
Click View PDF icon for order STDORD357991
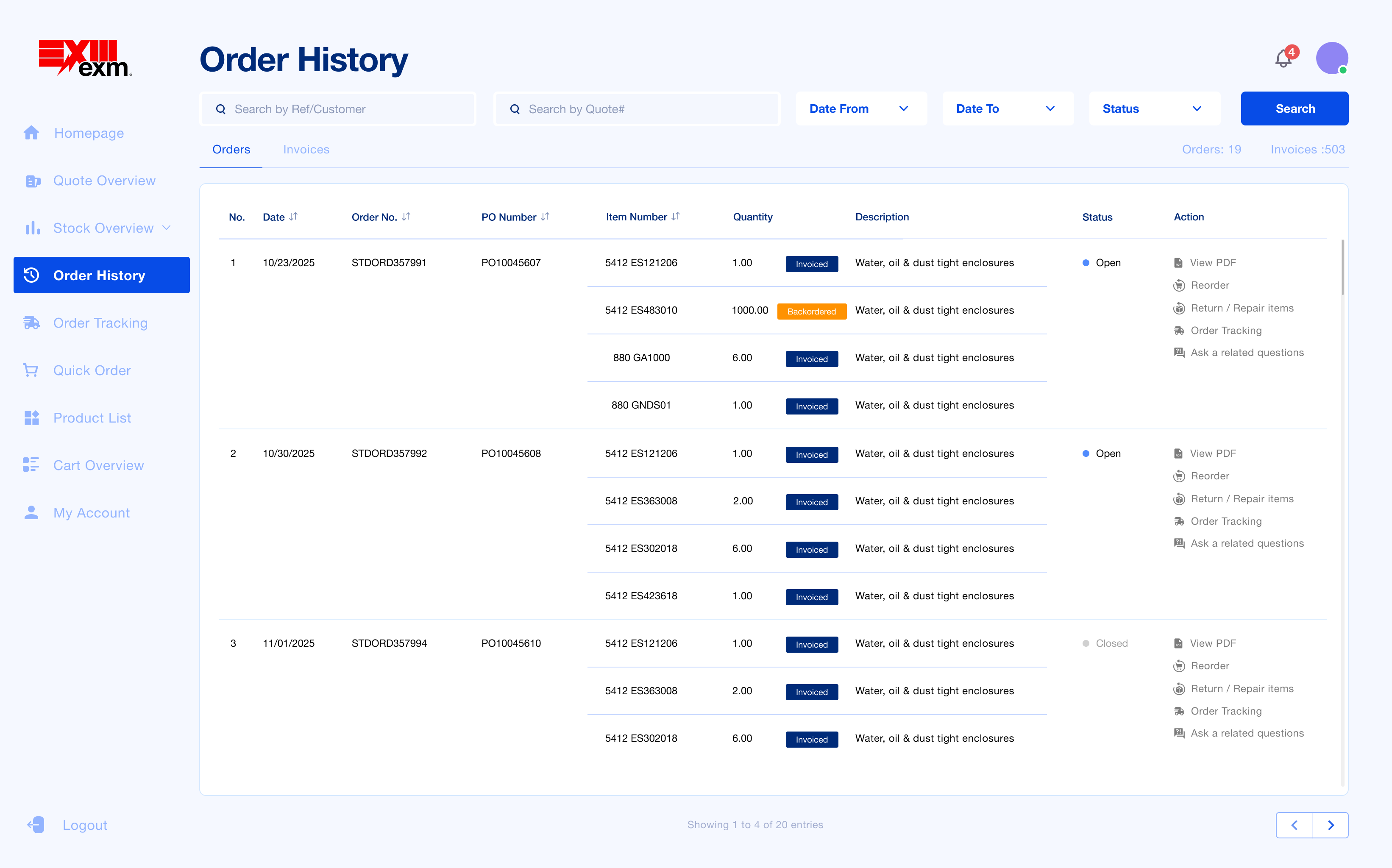coord(1178,263)
